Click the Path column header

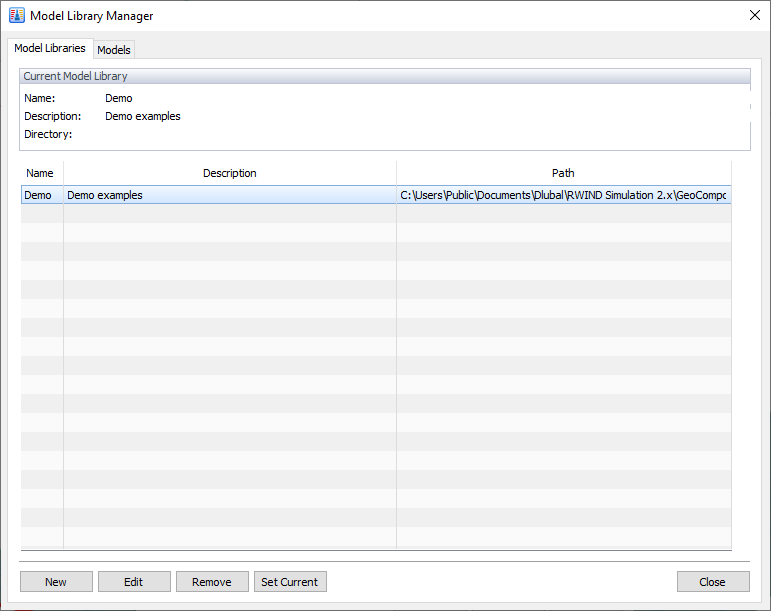tap(563, 173)
